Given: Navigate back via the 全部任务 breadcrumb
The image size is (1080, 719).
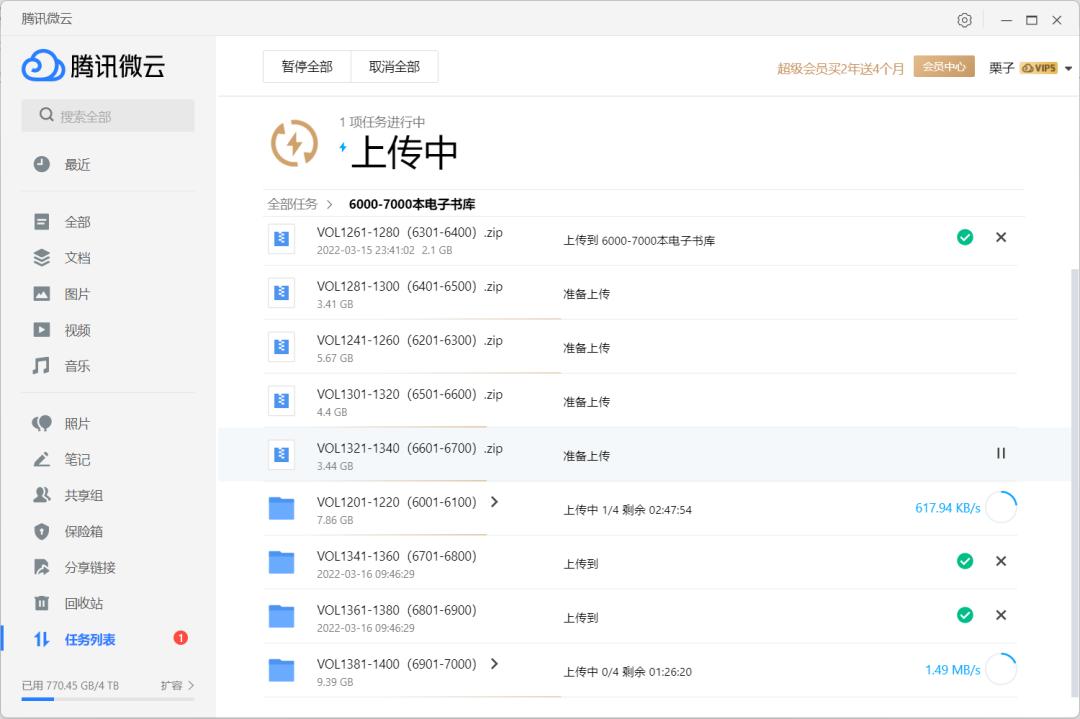Looking at the screenshot, I should click(290, 203).
